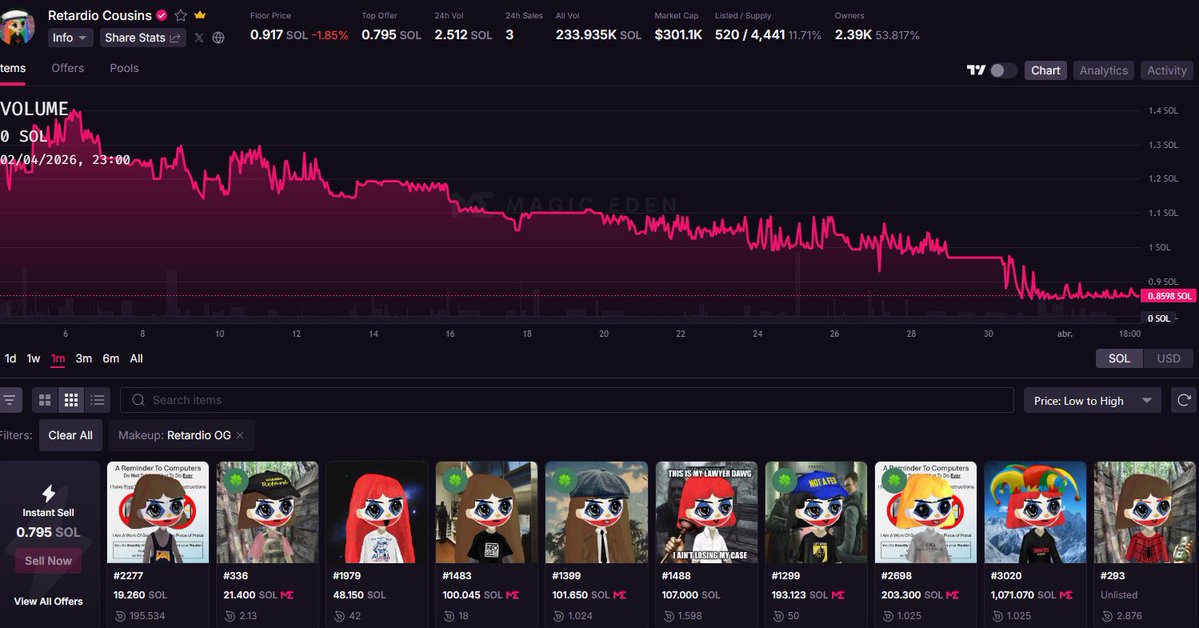Set chart range to 1d
The height and width of the screenshot is (628, 1199).
11,359
